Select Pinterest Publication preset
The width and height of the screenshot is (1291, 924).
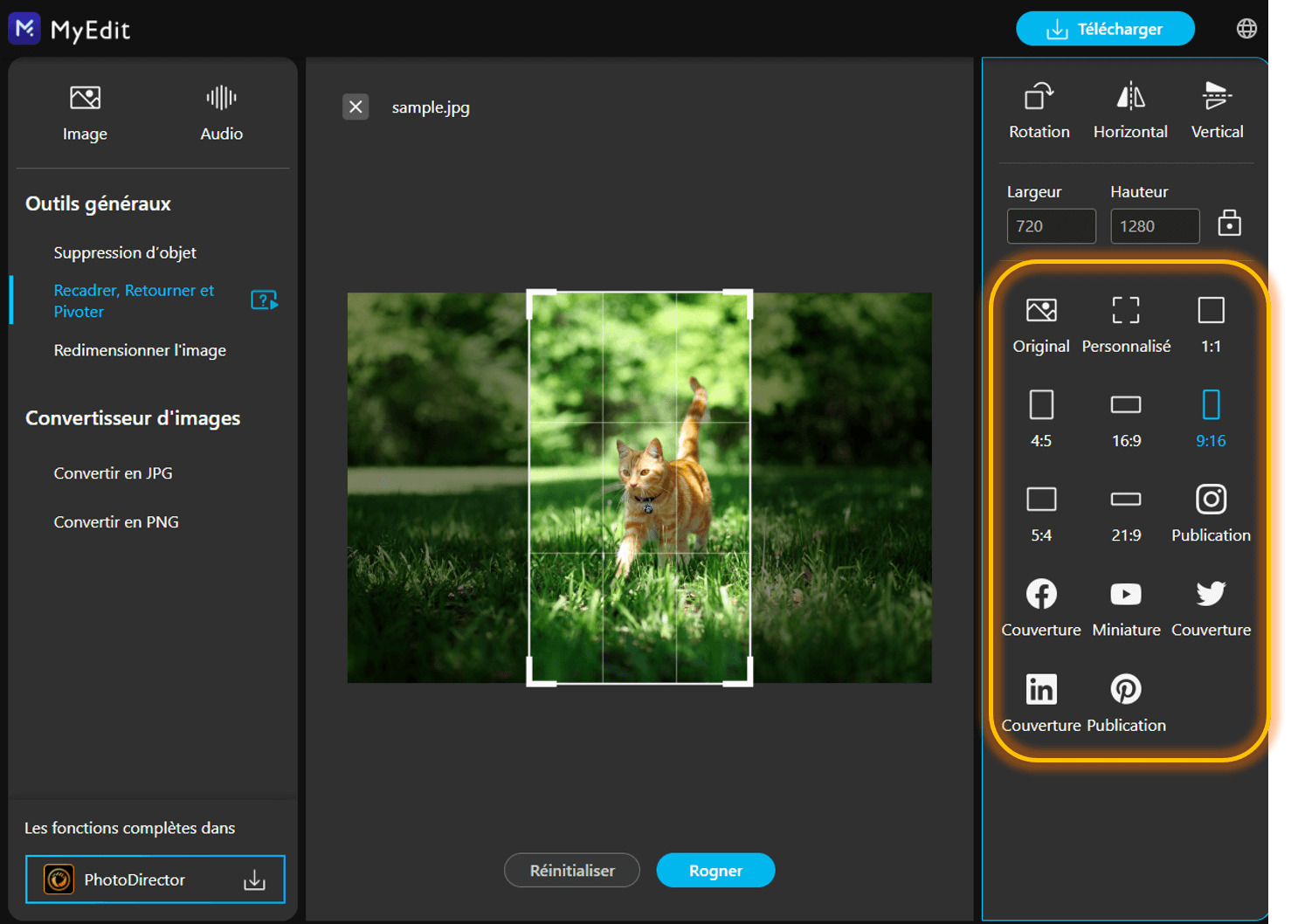tap(1126, 704)
